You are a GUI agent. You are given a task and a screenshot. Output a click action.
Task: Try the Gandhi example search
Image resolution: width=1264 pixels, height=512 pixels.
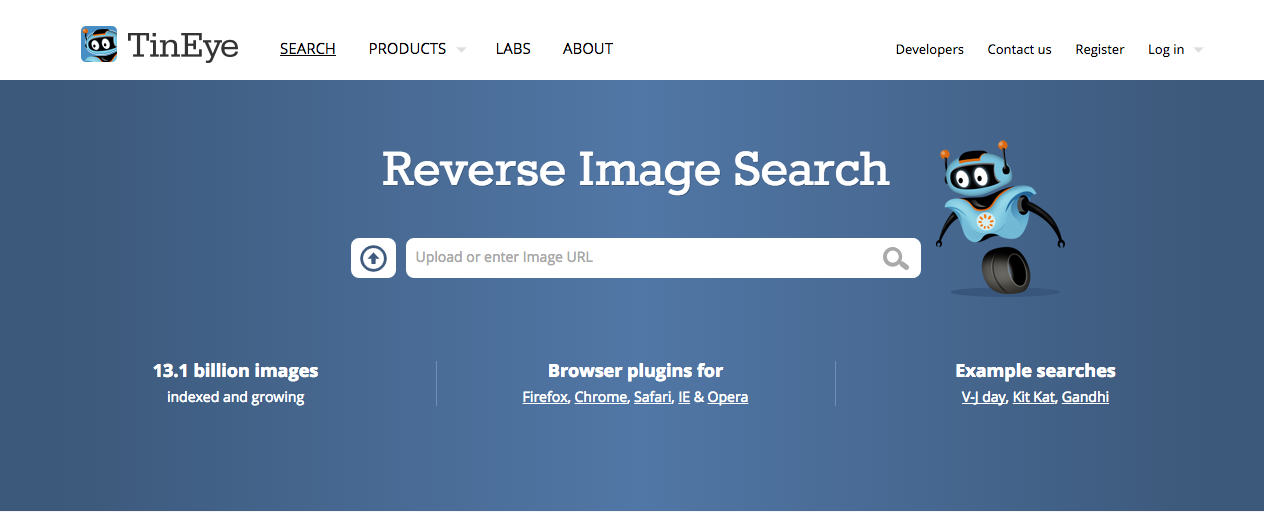[x=1085, y=397]
